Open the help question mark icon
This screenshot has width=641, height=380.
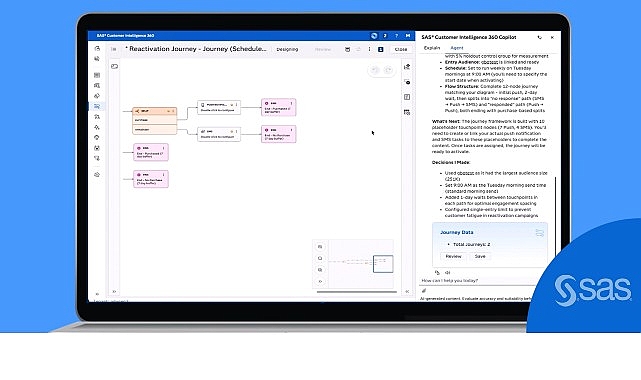tap(396, 36)
